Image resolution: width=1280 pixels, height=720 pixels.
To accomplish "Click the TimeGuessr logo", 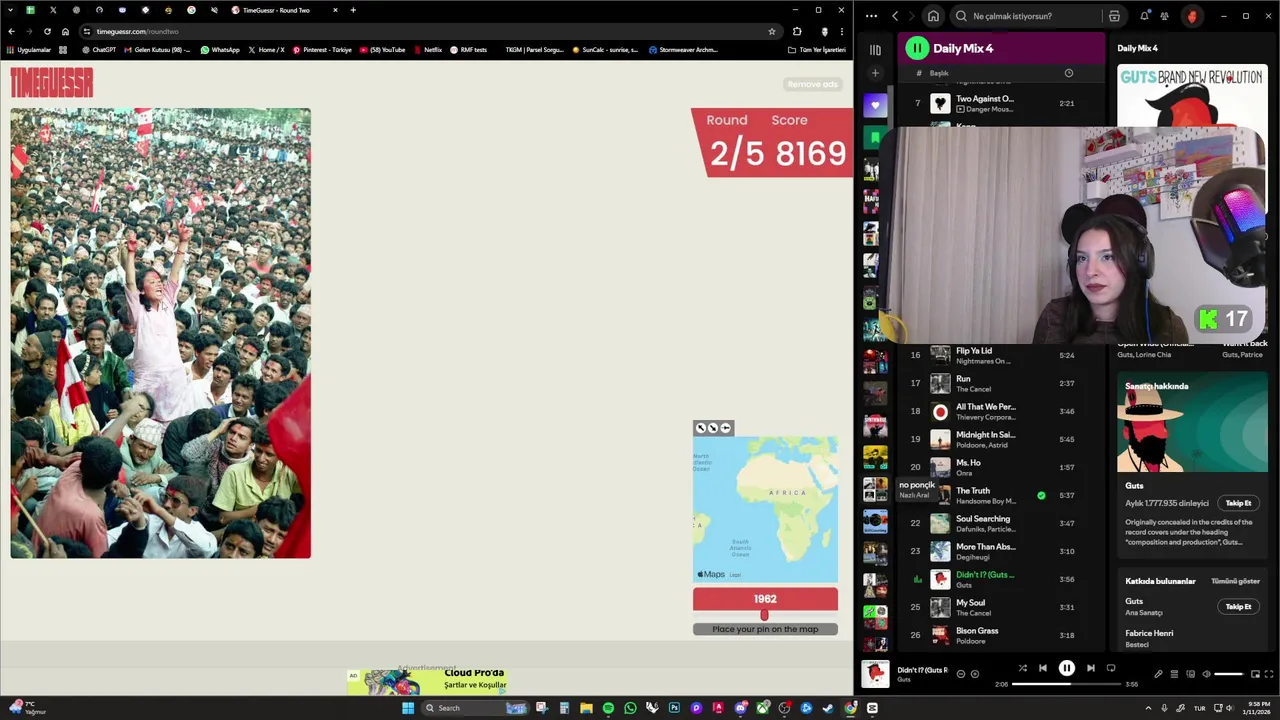I will tap(52, 83).
